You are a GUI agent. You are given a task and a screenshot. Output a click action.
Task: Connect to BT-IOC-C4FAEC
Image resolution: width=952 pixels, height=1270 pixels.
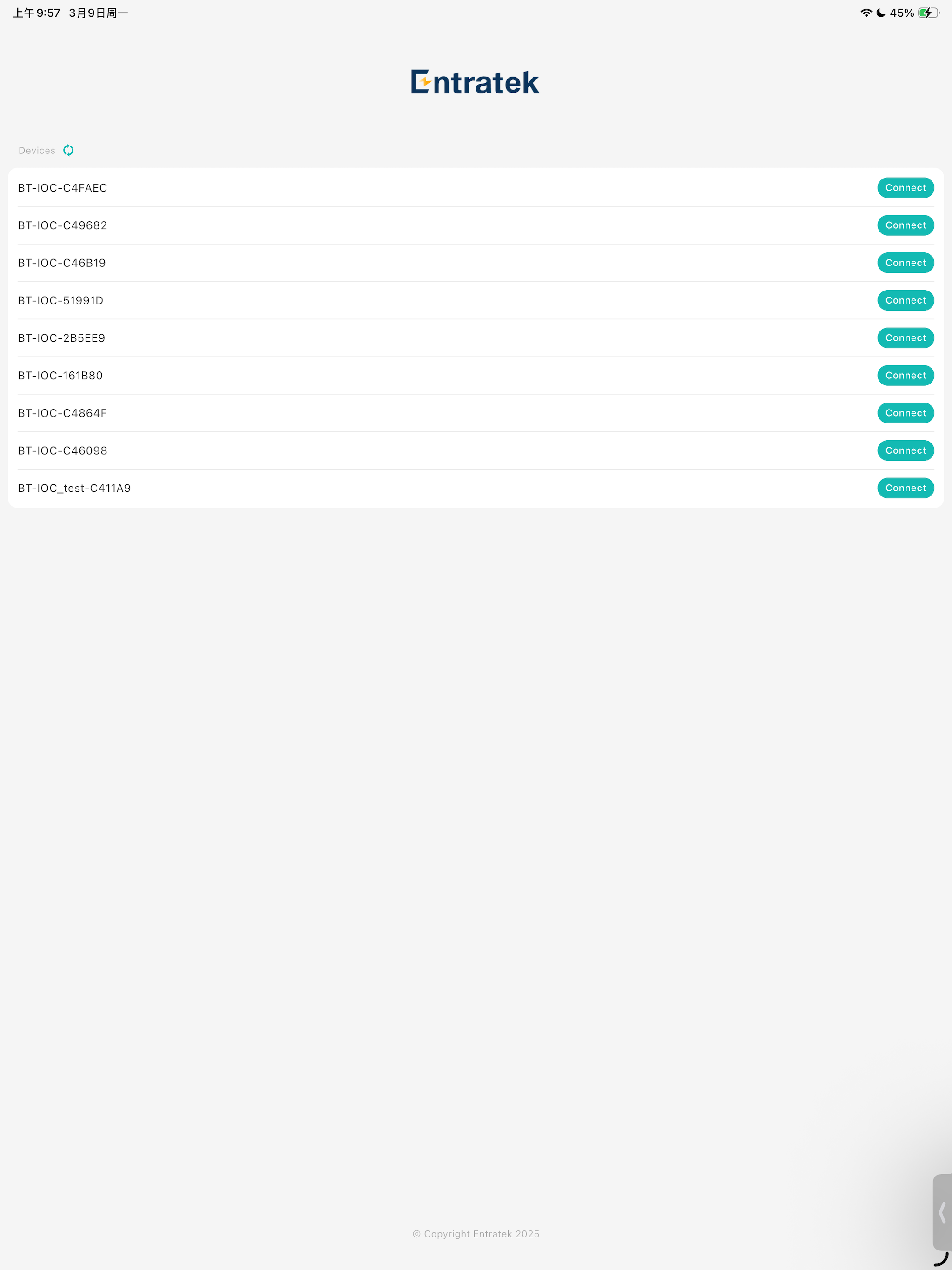(905, 188)
